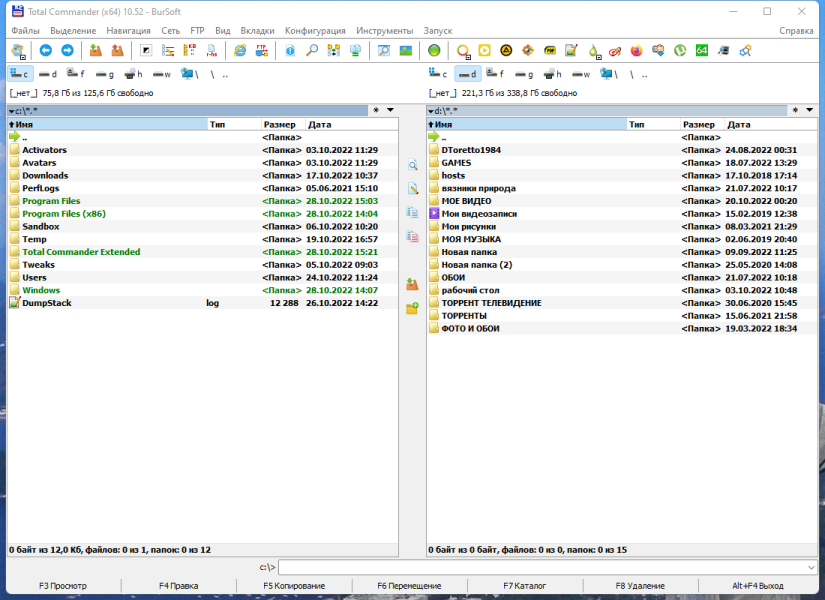Click the r-hs file attributes icon

[x=212, y=51]
